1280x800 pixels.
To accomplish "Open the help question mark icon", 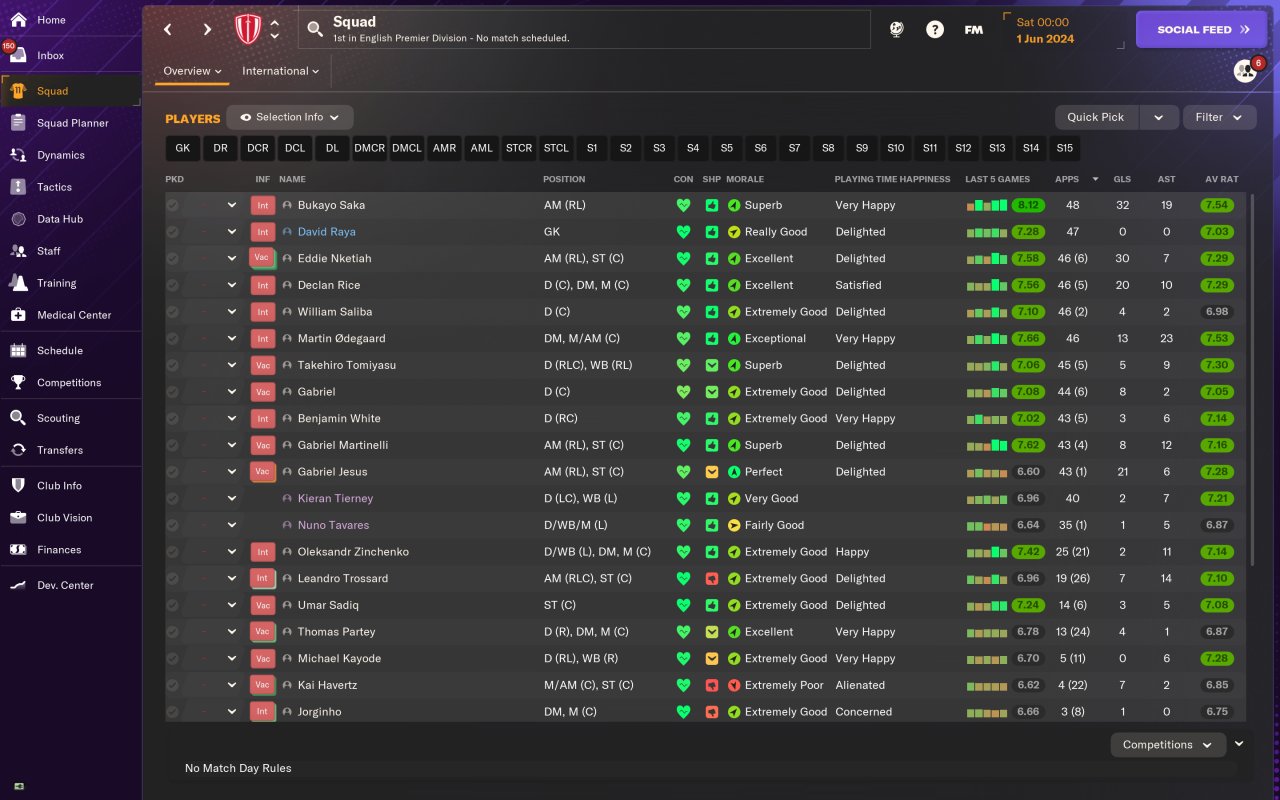I will (934, 29).
